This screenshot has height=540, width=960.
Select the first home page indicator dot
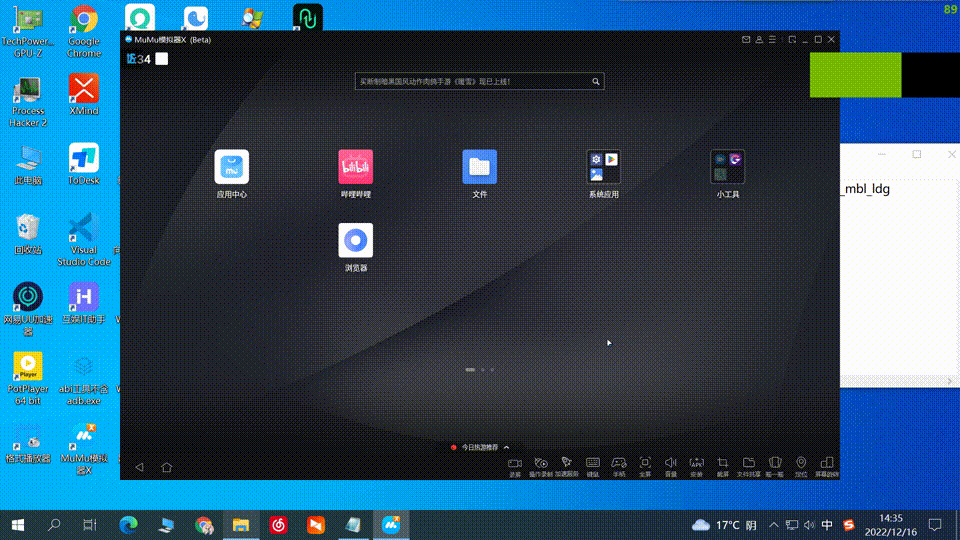470,370
